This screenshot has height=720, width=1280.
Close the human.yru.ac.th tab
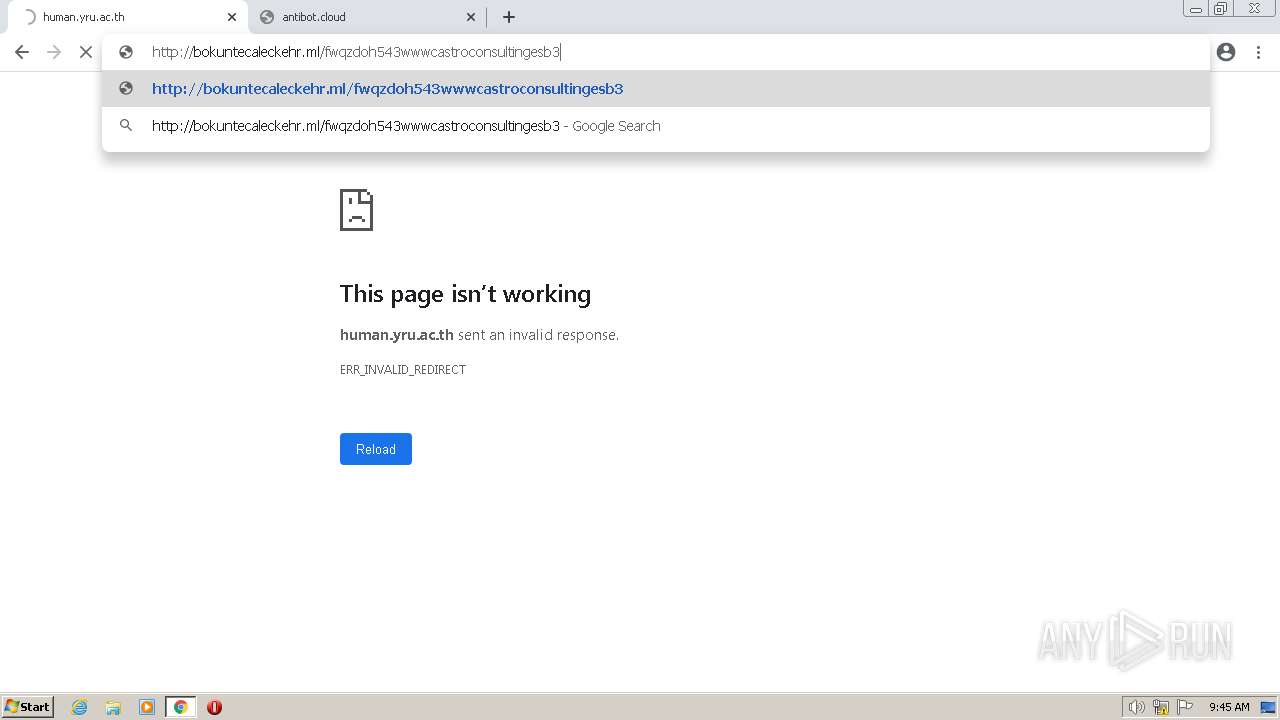coord(231,17)
